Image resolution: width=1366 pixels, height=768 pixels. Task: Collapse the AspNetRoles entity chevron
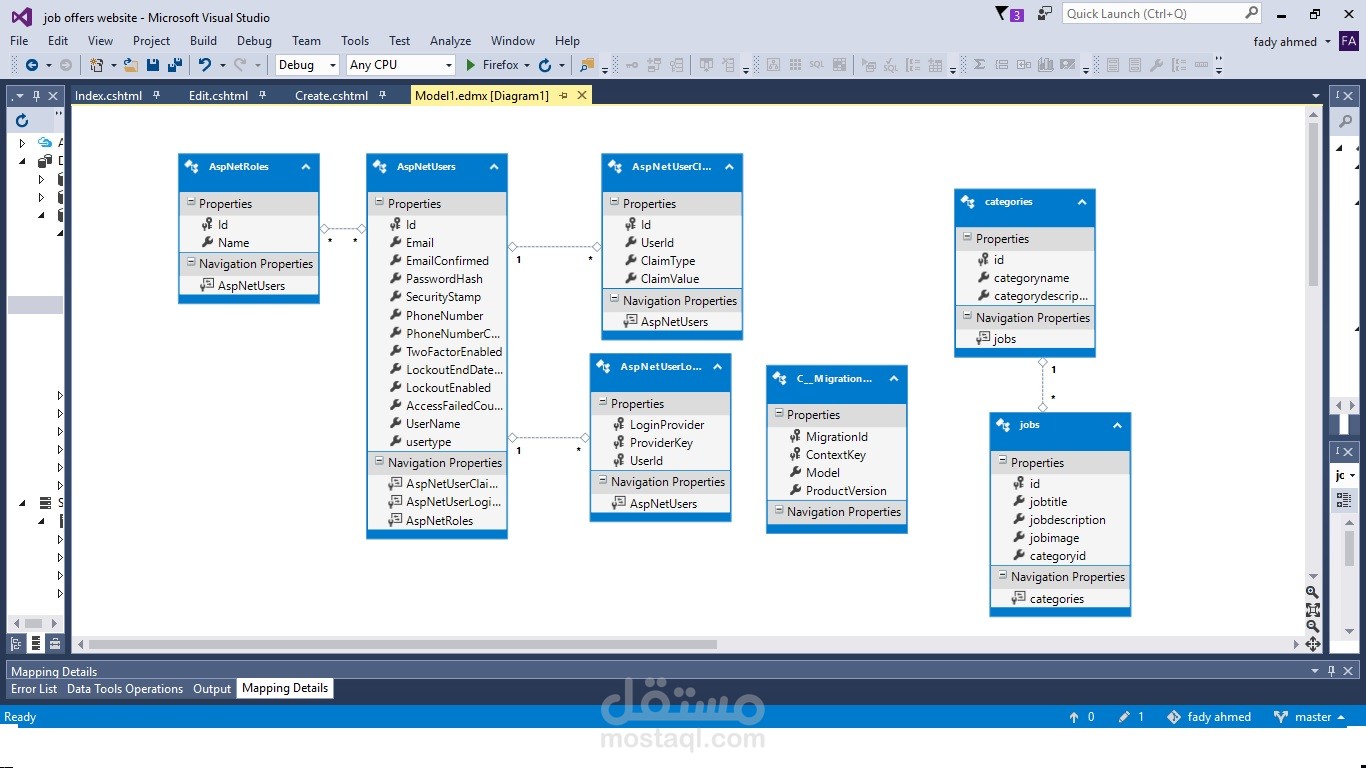(x=306, y=167)
